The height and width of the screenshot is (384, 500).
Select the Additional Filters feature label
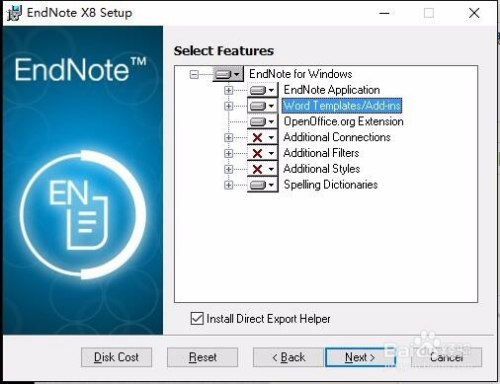click(321, 153)
